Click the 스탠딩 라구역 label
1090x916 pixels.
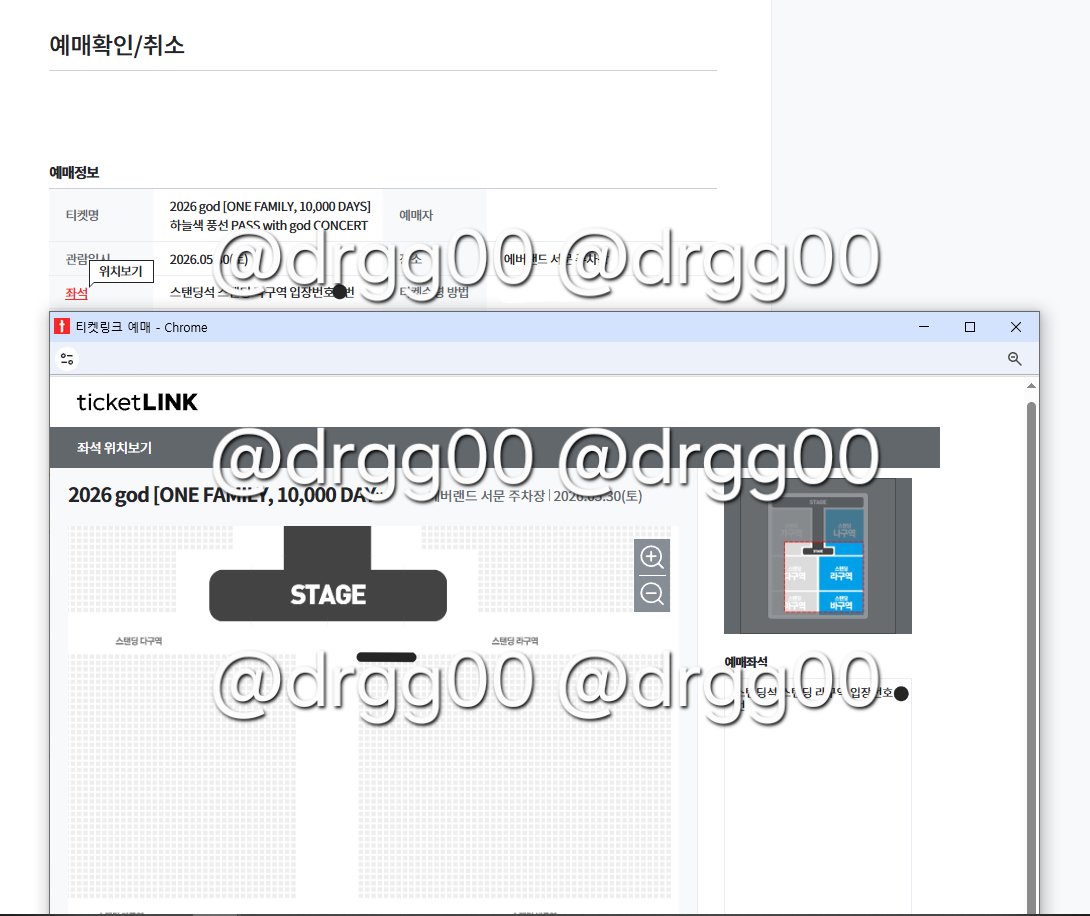(x=514, y=641)
